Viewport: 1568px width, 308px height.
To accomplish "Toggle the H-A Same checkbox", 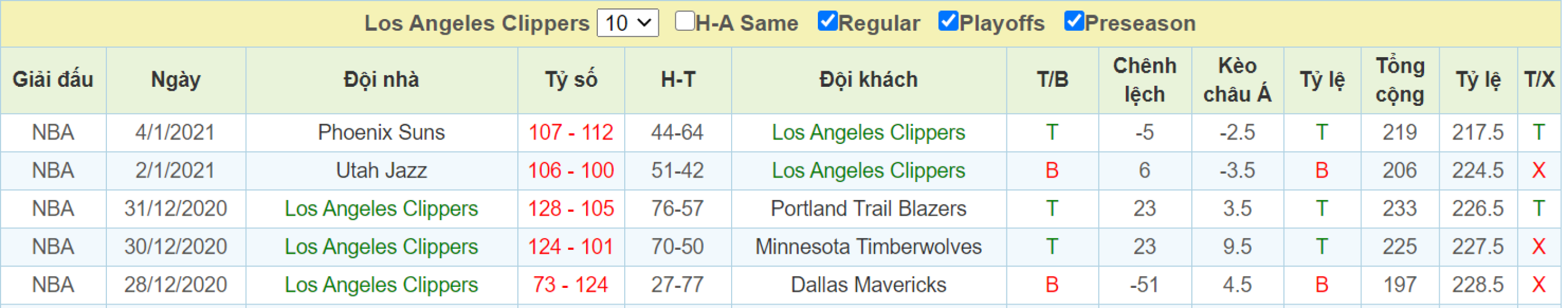I will pos(685,21).
